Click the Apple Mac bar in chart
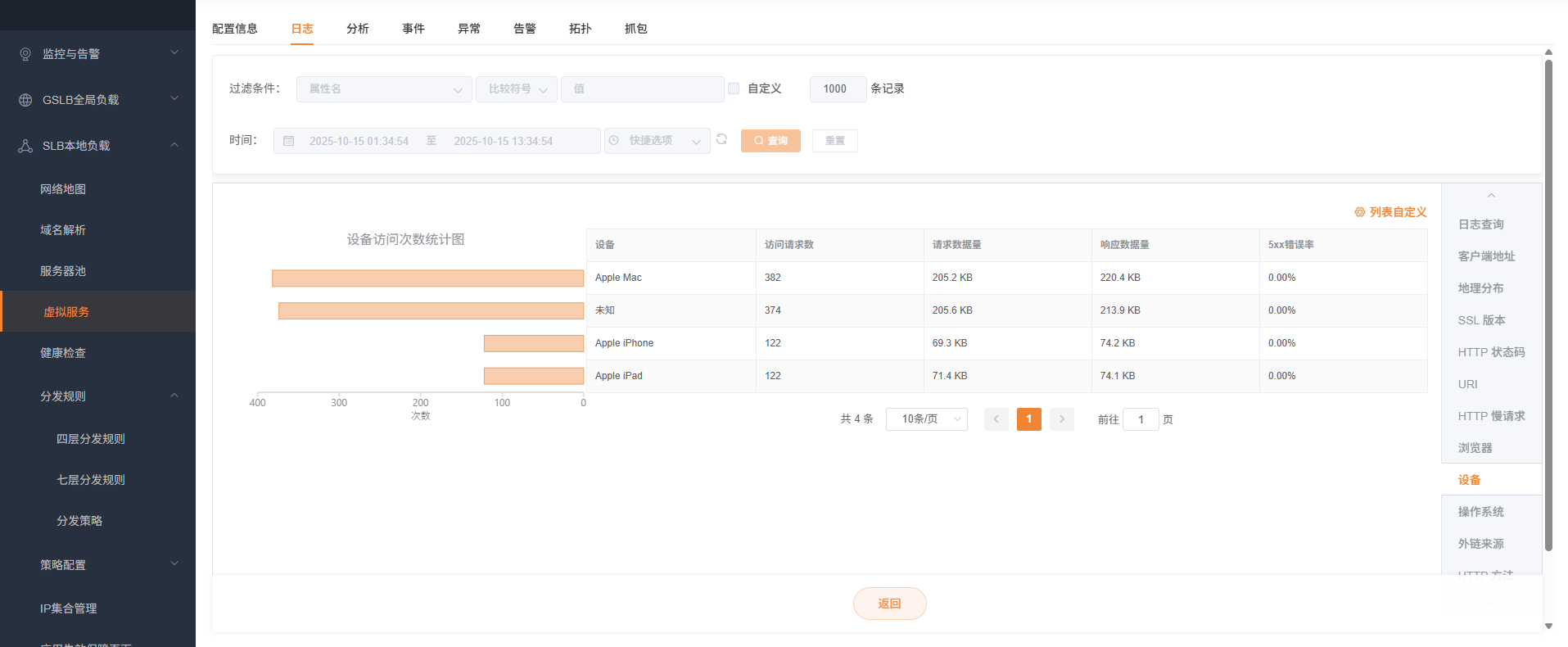Screen dimensions: 1568x647 point(427,278)
